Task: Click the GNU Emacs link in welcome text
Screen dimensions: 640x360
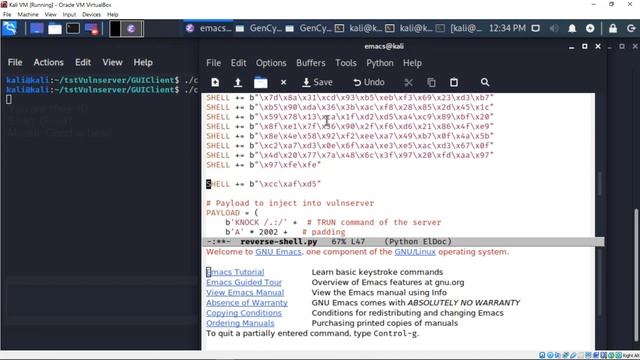Action: point(278,252)
